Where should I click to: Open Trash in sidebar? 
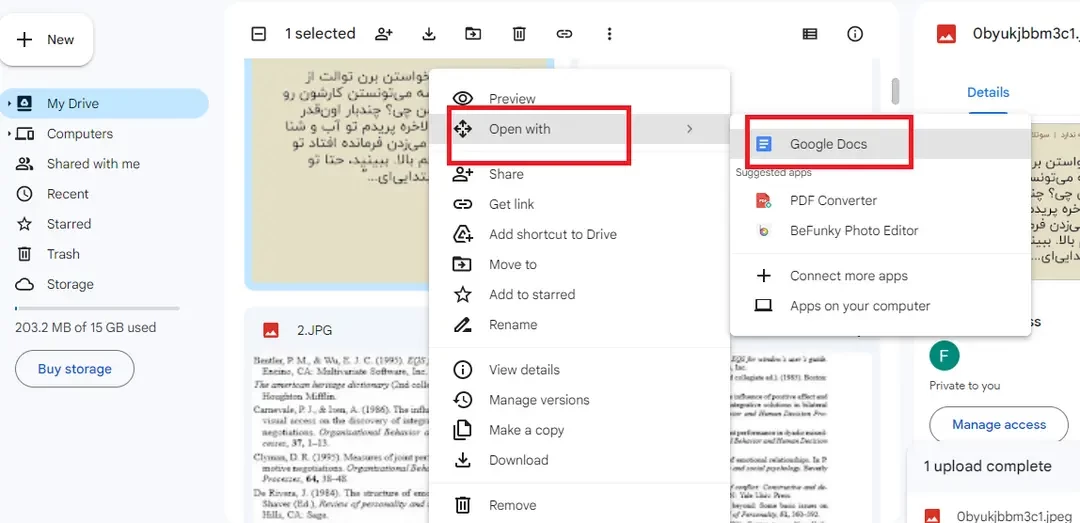(x=63, y=254)
